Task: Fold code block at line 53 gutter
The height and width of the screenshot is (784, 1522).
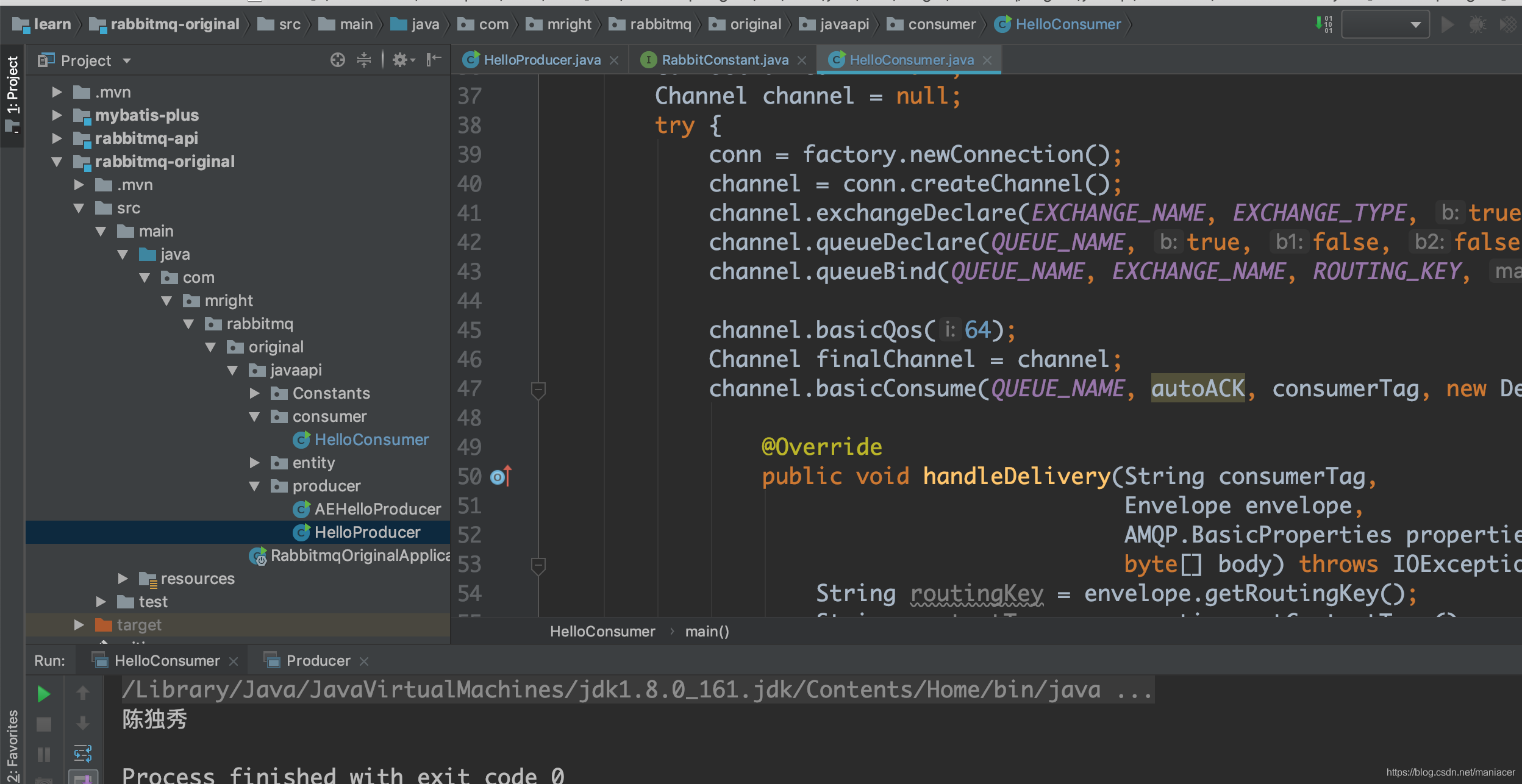Action: coord(538,565)
